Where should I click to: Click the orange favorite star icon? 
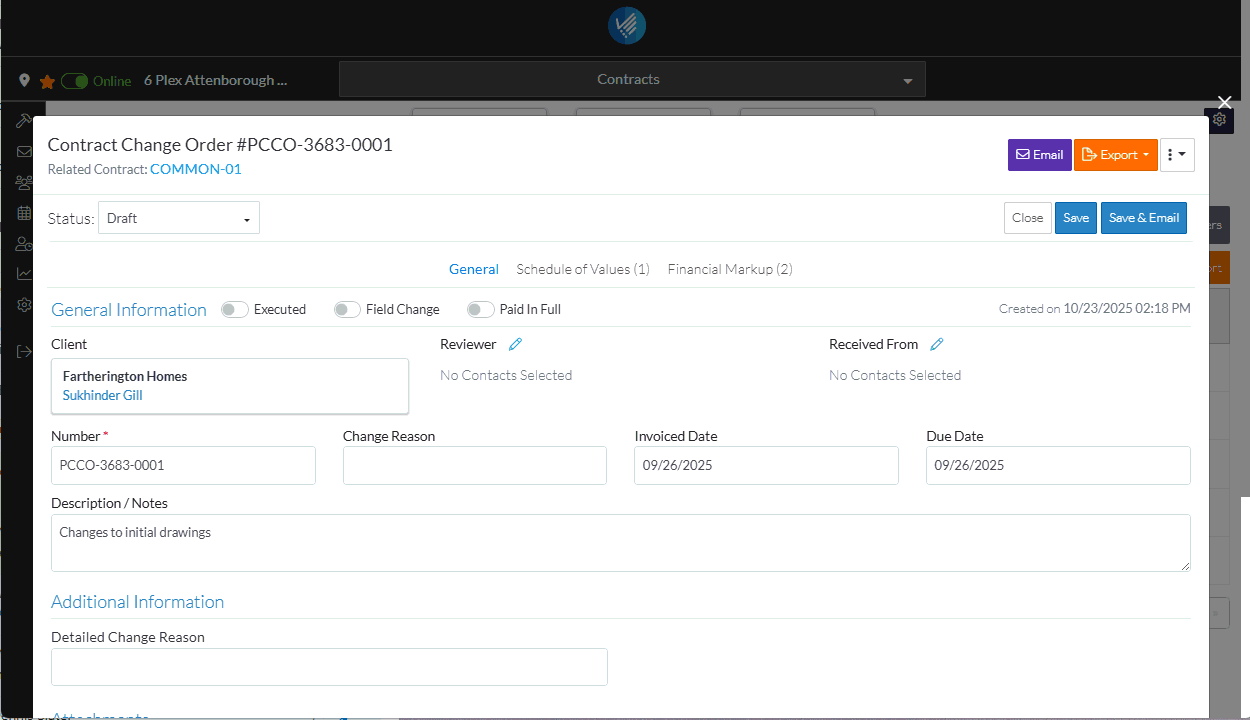point(47,81)
